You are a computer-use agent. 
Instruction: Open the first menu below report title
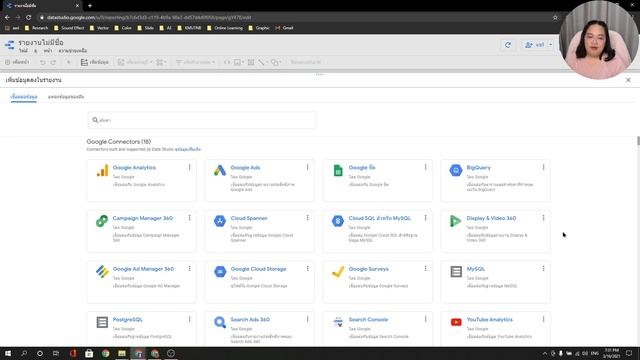[x=23, y=51]
